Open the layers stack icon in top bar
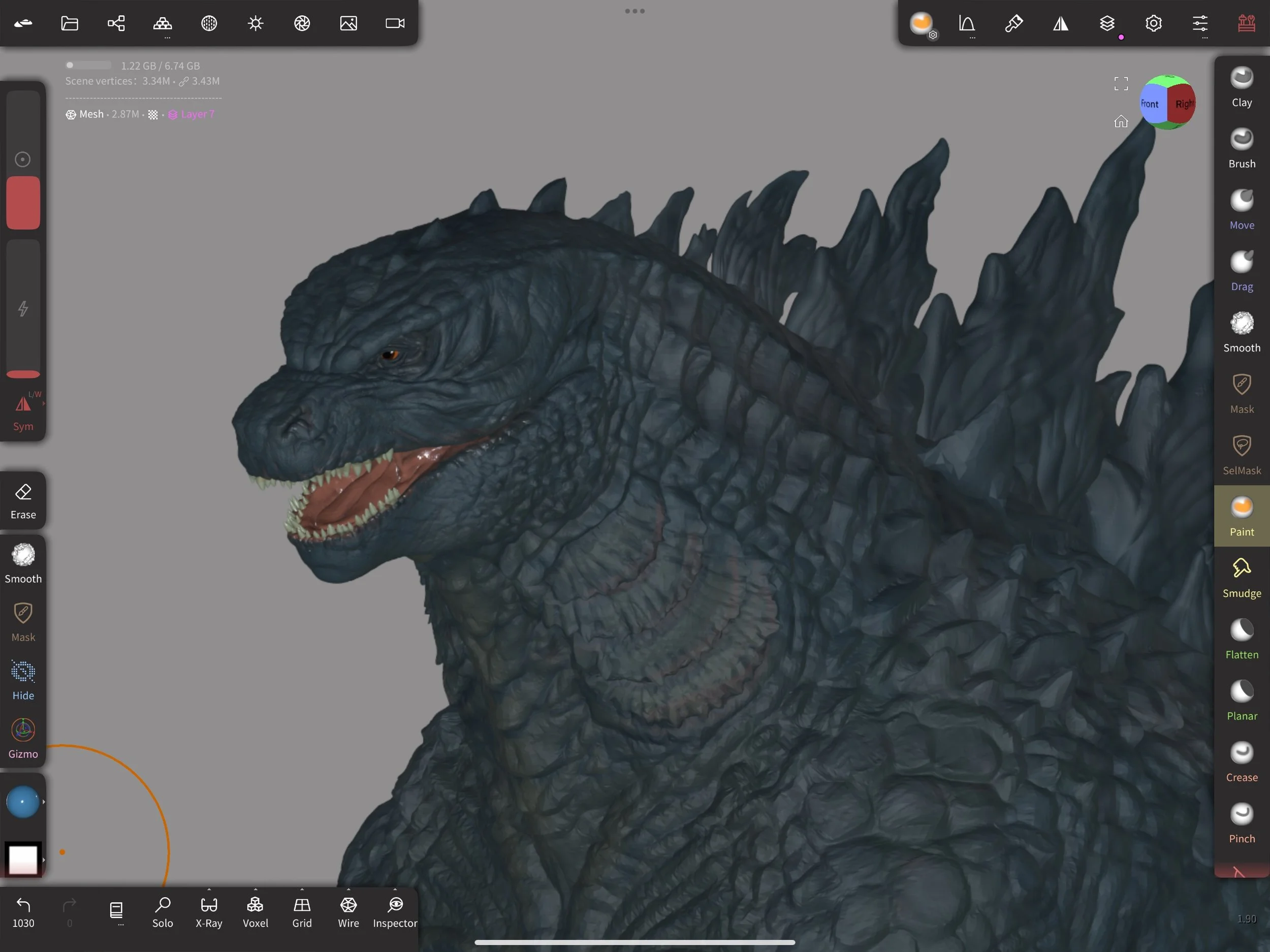The image size is (1270, 952). pos(1107,23)
